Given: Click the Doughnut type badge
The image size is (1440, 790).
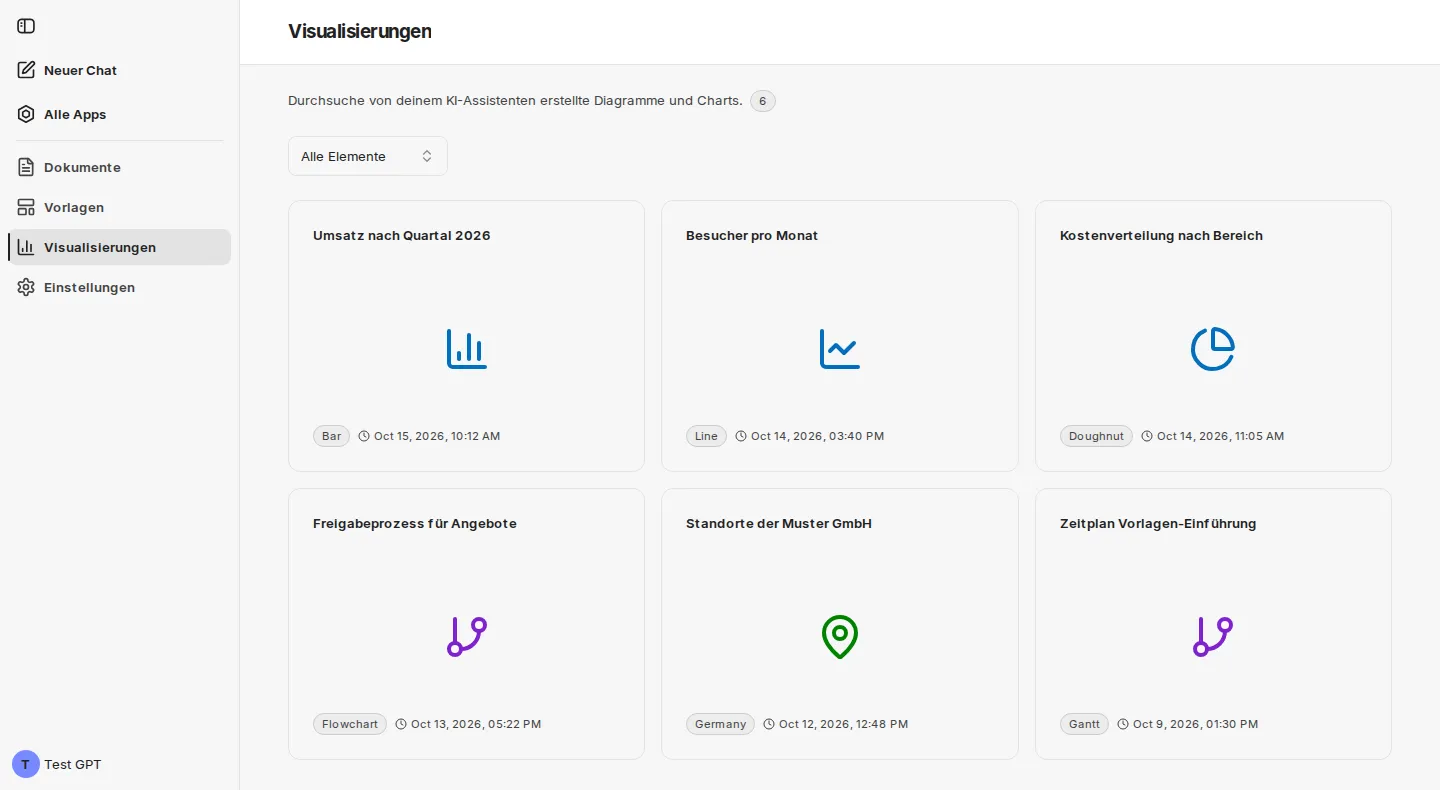Looking at the screenshot, I should click(1096, 436).
